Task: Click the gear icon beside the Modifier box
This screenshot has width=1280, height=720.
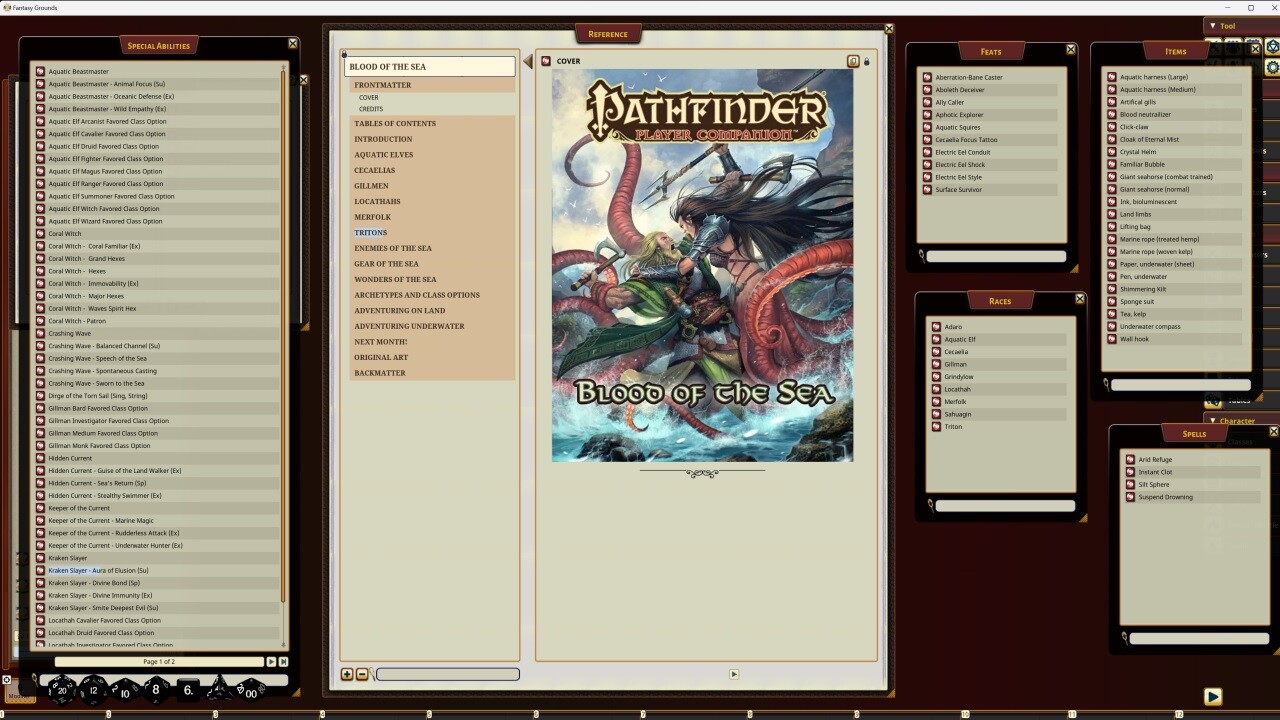Action: (7, 680)
